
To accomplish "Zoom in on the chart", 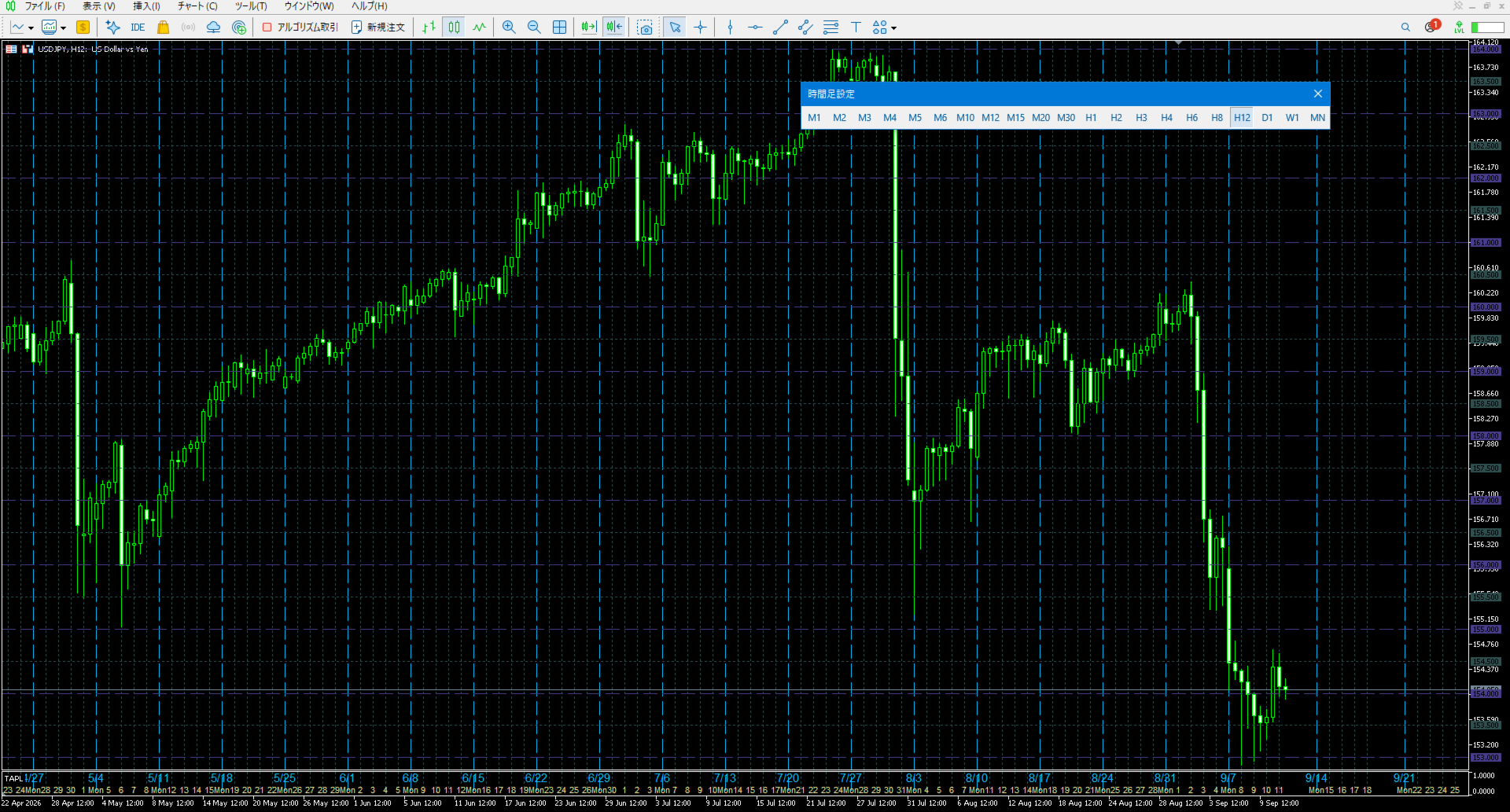I will [509, 28].
